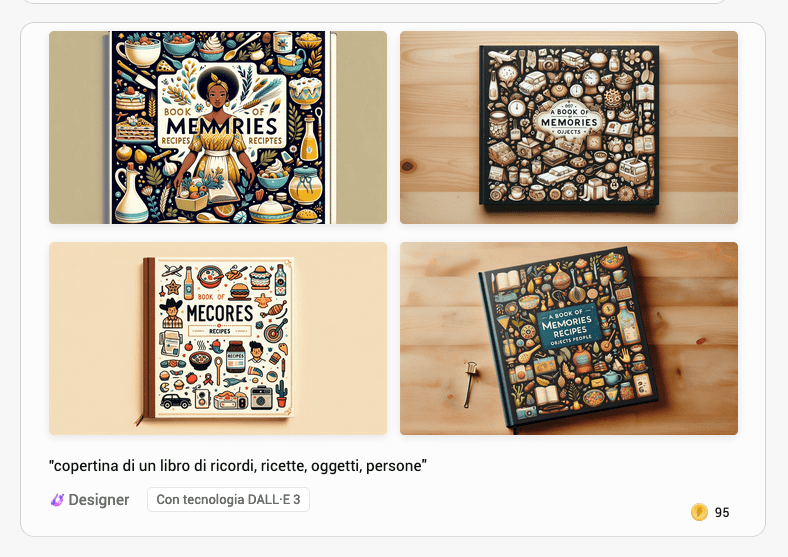Click the wood knot on the pine table
Screen dimensions: 788x557
coord(408,165)
